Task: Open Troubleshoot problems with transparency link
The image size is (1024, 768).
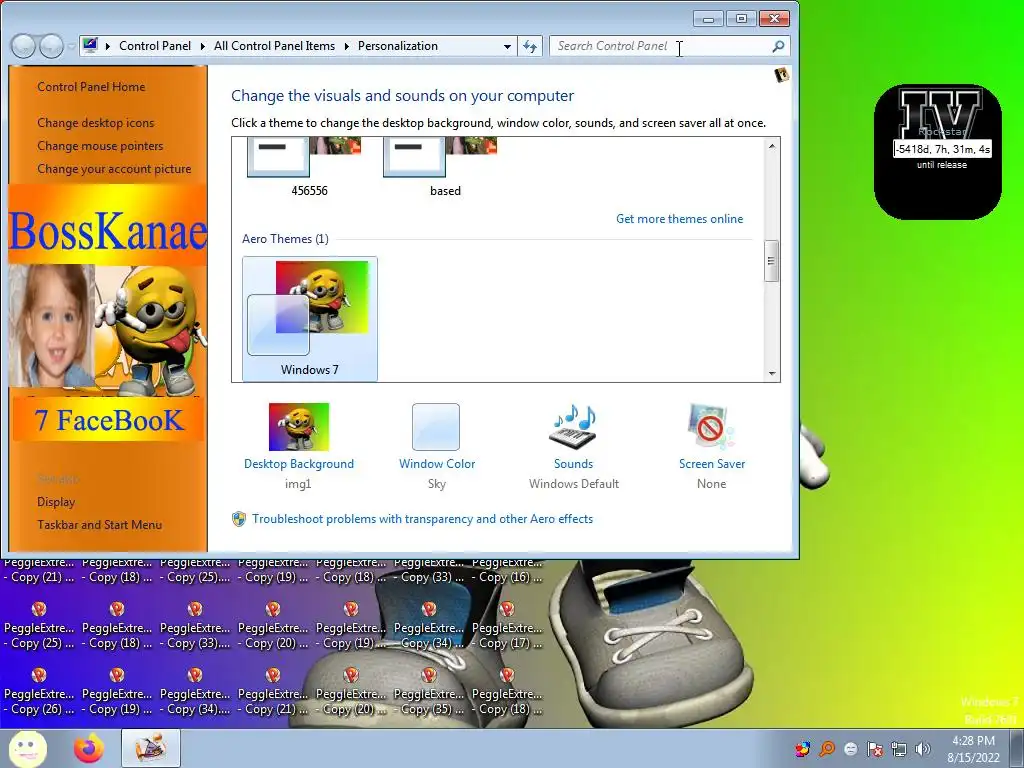Action: 423,519
